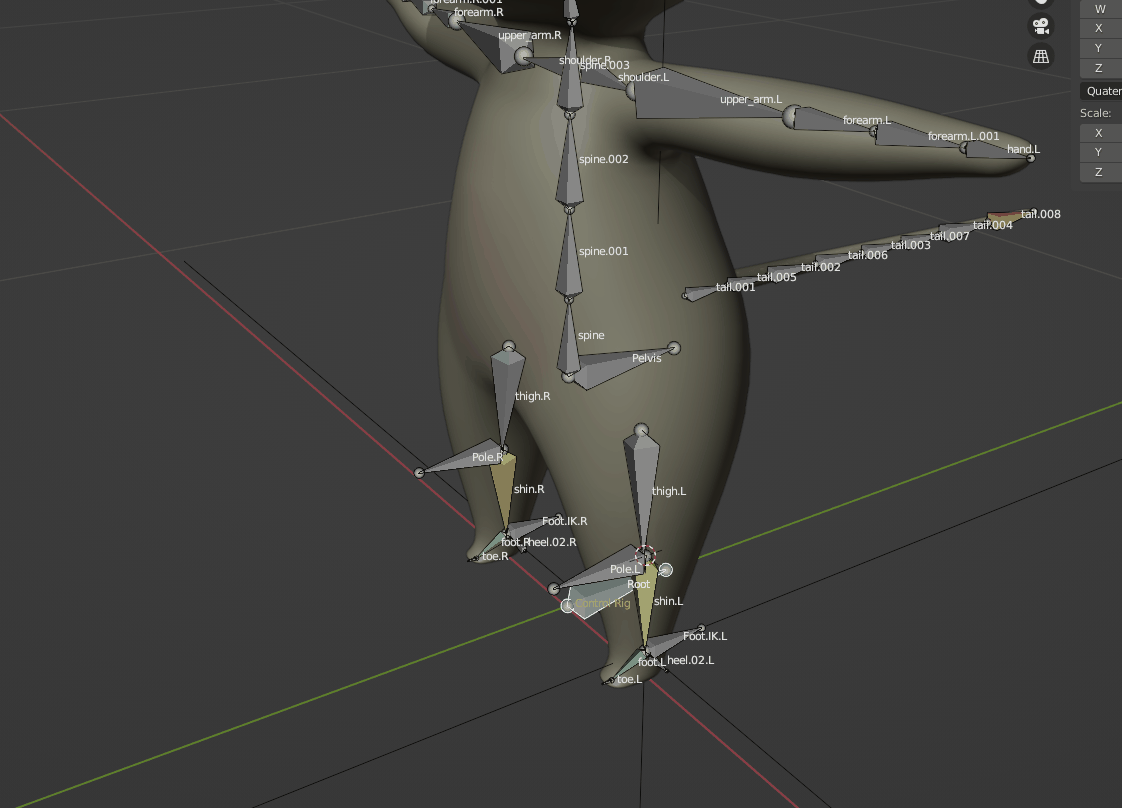Select the 'shin.L' bone label

(668, 601)
